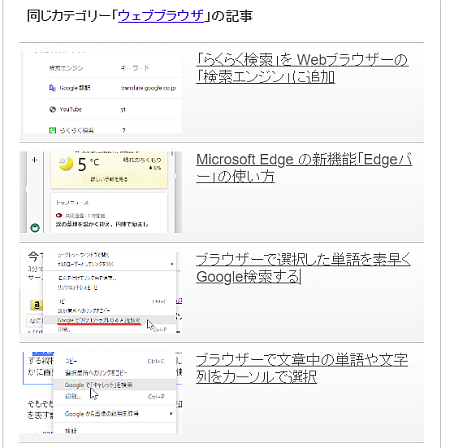Viewport: 450px width, 448px height.
Task: Click the Edge bar weather thumbnail
Action: [x=101, y=192]
